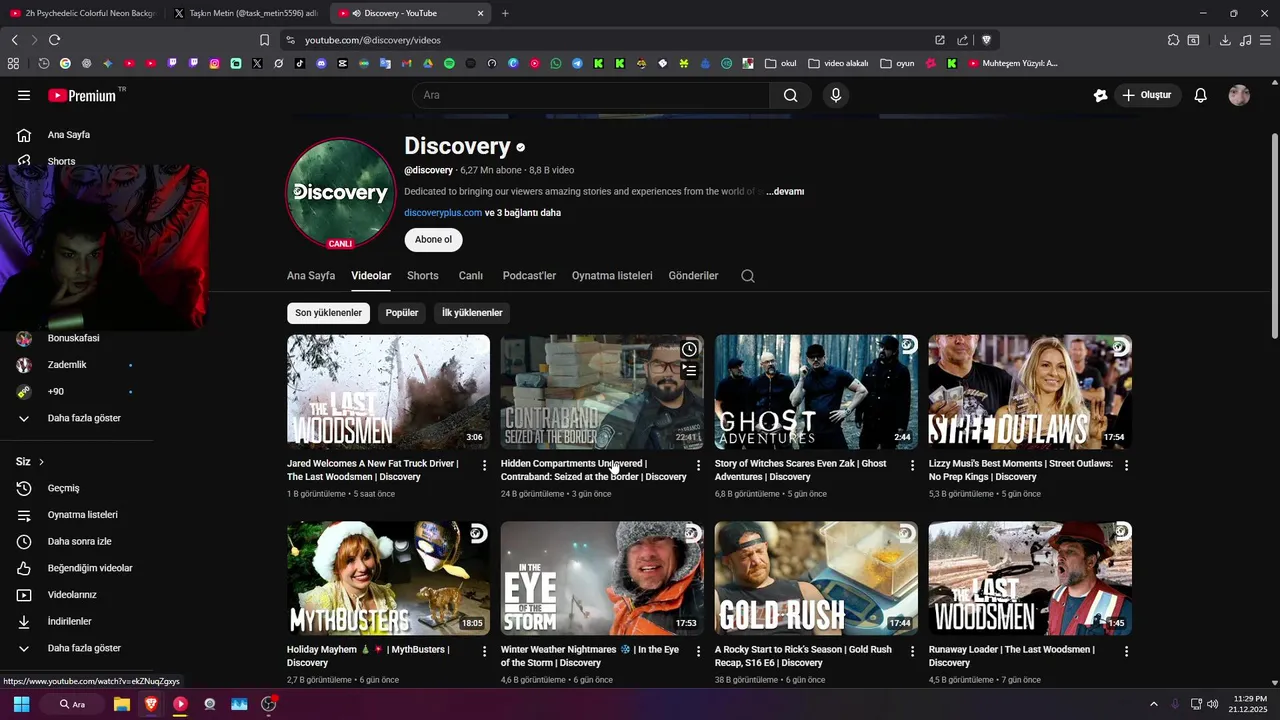Open the oyun bookmarks folder
This screenshot has width=1280, height=720.
point(897,63)
